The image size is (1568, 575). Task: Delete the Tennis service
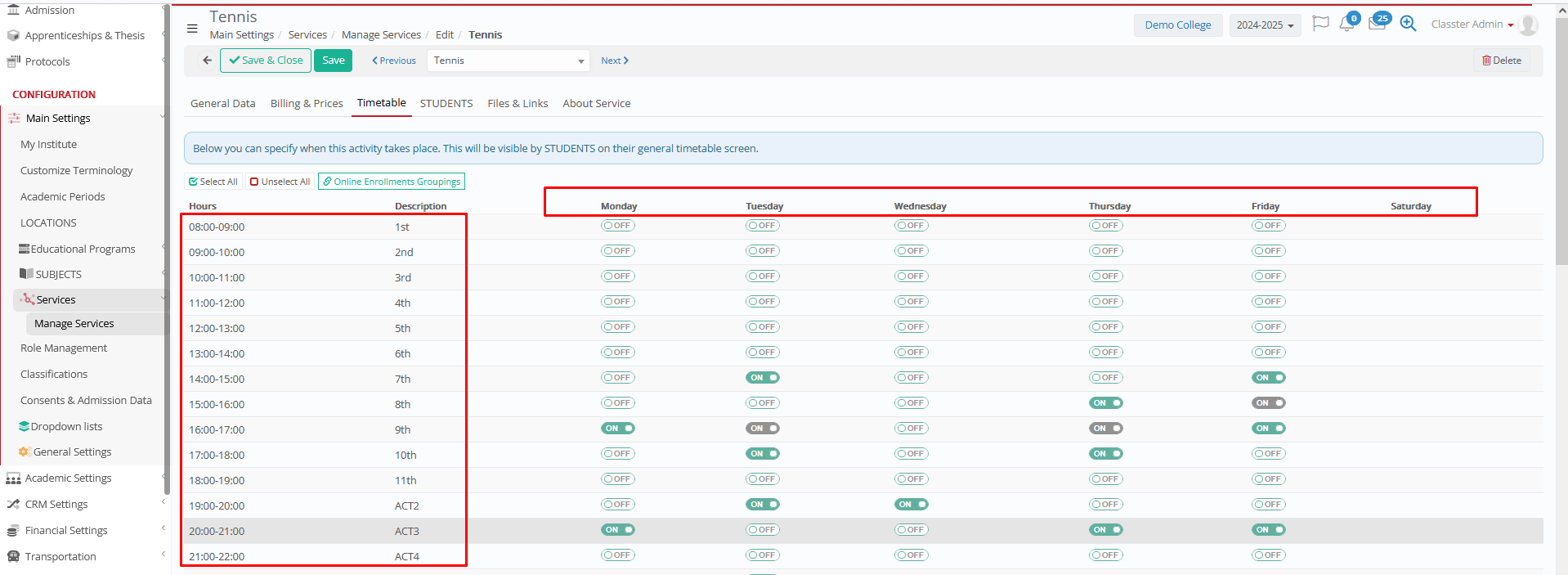(1502, 61)
